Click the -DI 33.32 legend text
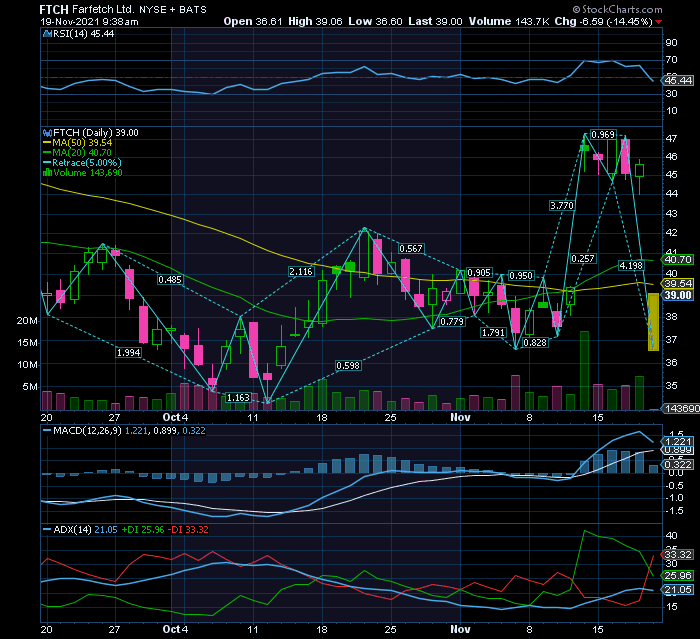This screenshot has height=639, width=700. point(188,530)
